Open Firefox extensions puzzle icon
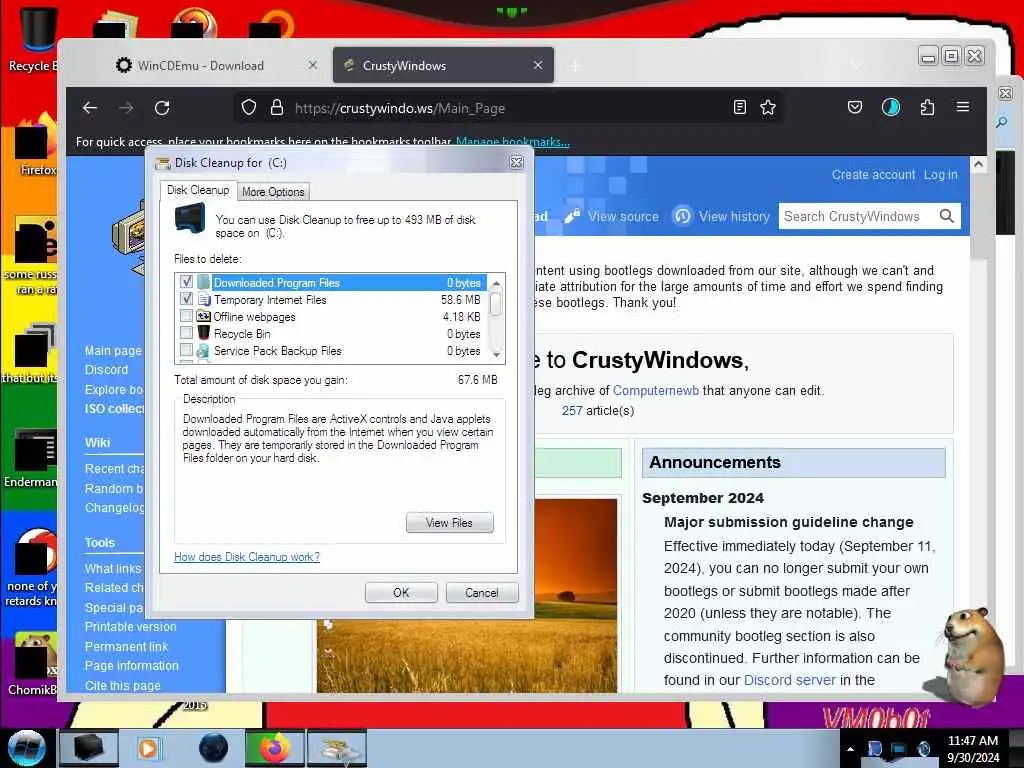The height and width of the screenshot is (768, 1024). point(927,108)
